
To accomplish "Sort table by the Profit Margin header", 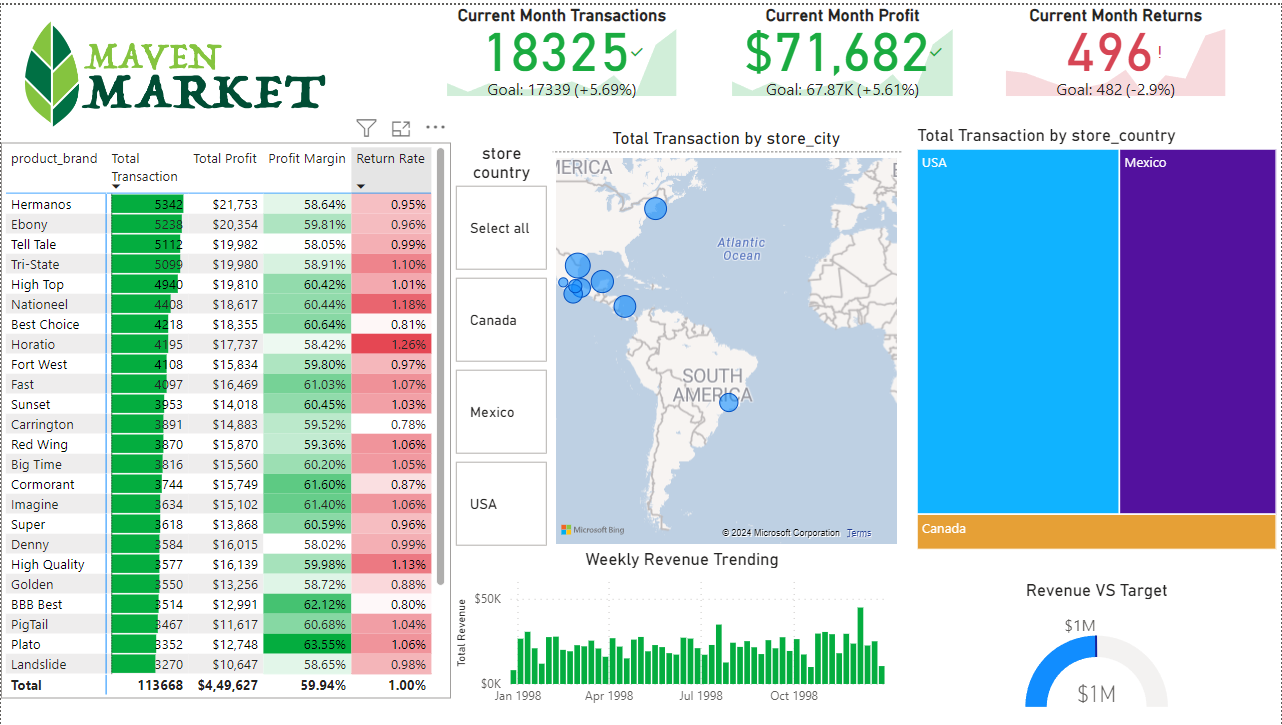I will click(x=306, y=159).
